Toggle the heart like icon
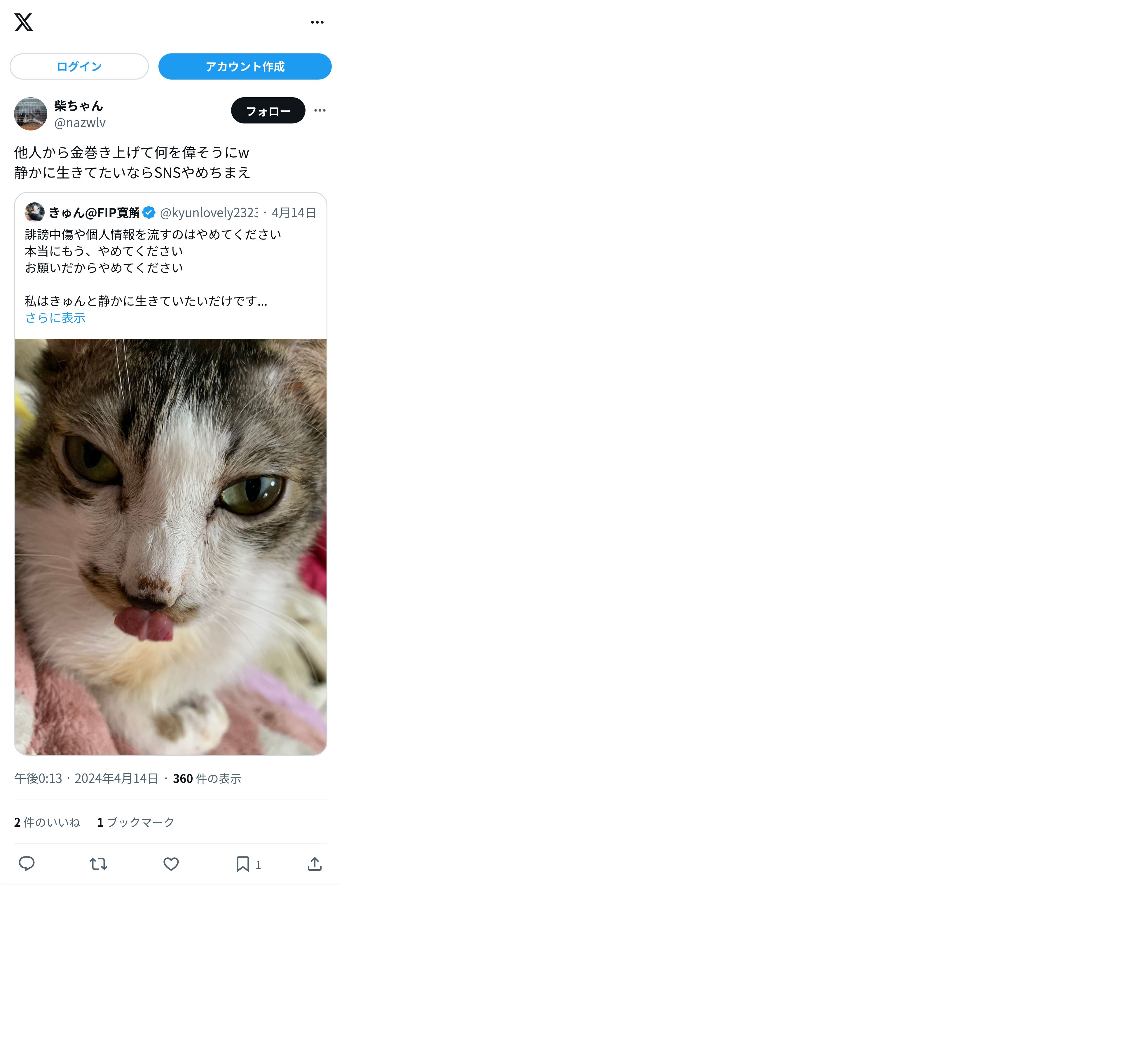1124x1064 pixels. (x=171, y=864)
